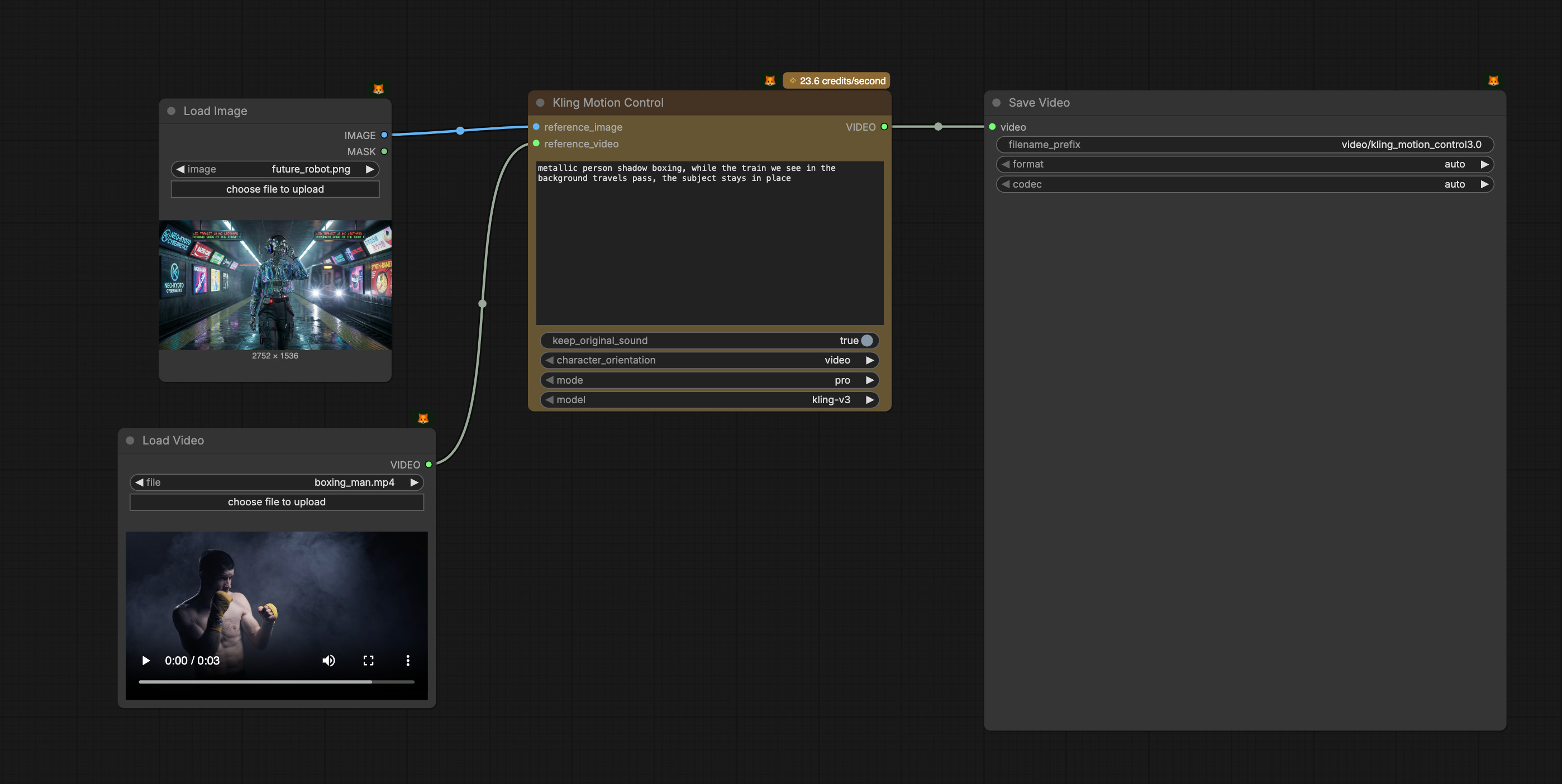Click the prompt text area
This screenshot has height=784, width=1562.
tap(709, 242)
